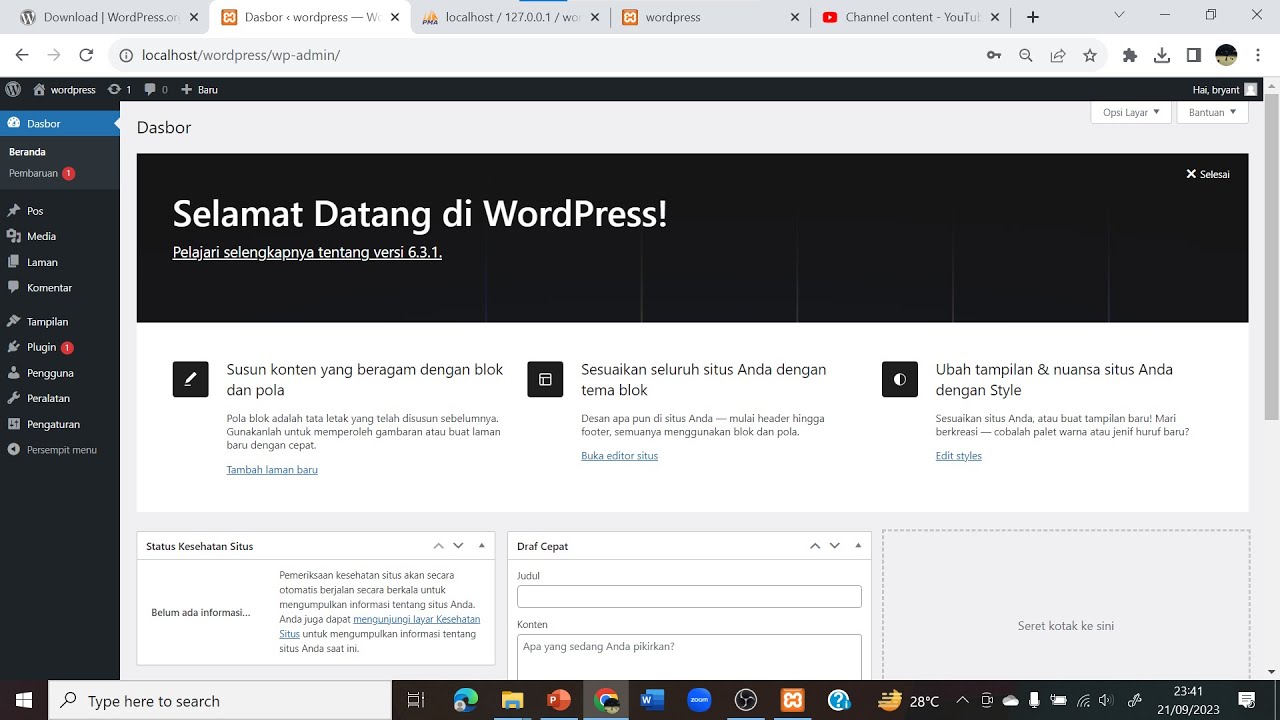Click the Baru new content button
The height and width of the screenshot is (720, 1280).
(199, 89)
